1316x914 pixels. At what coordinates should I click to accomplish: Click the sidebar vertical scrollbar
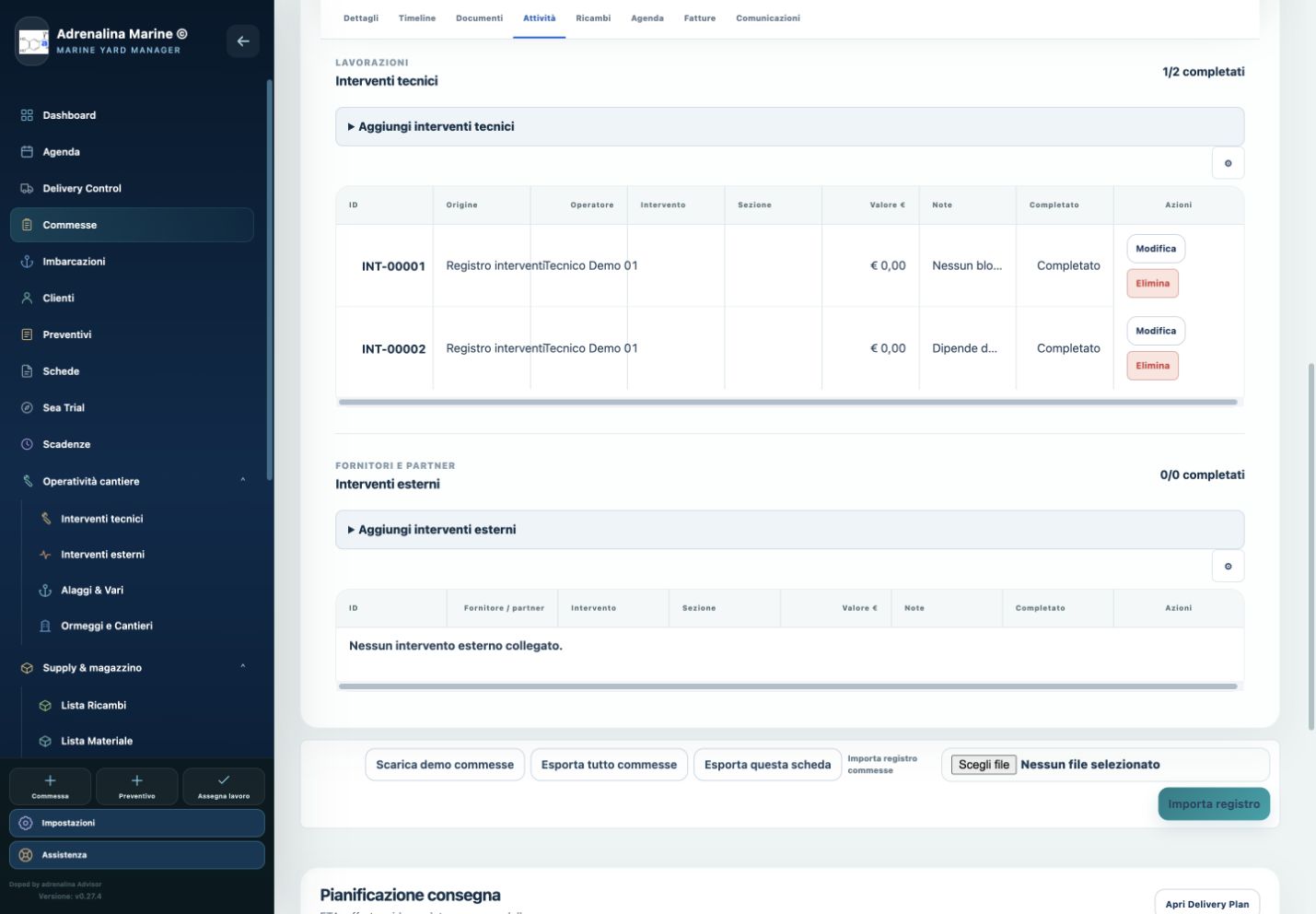click(269, 279)
